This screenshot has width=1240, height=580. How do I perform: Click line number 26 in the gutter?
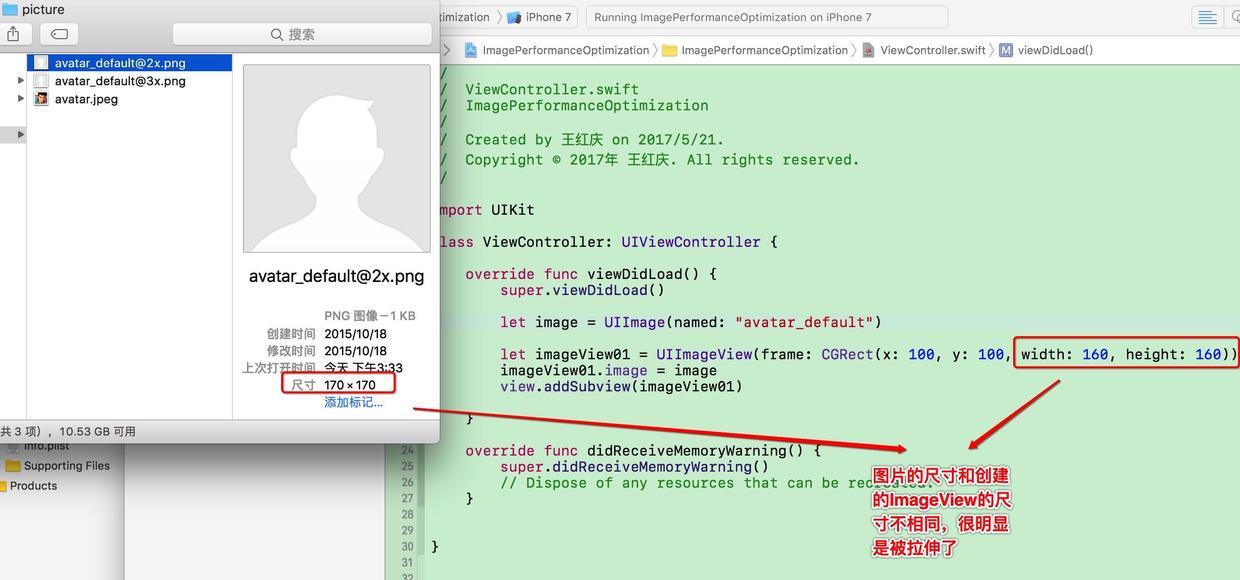tap(407, 482)
